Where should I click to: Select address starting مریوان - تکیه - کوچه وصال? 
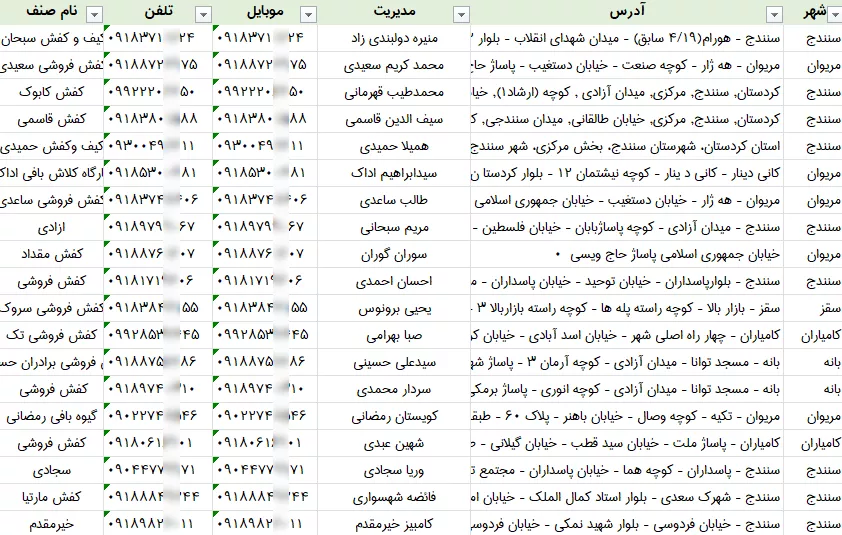(627, 416)
